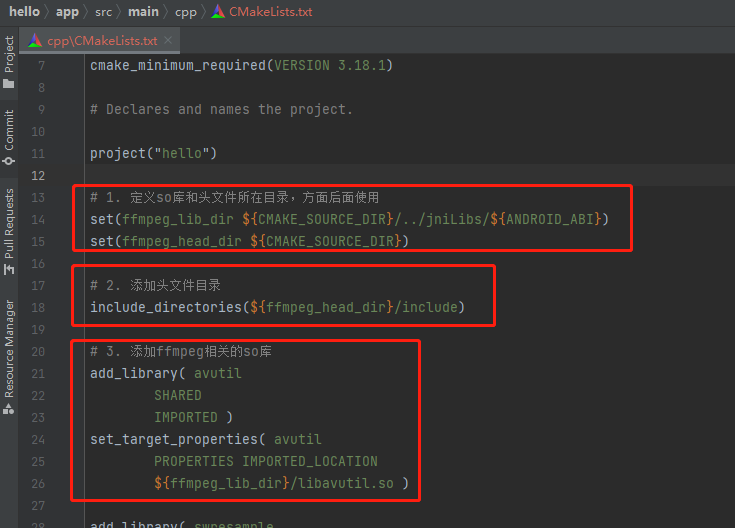Open the Pull Requests tool window
This screenshot has width=735, height=528.
tap(9, 225)
